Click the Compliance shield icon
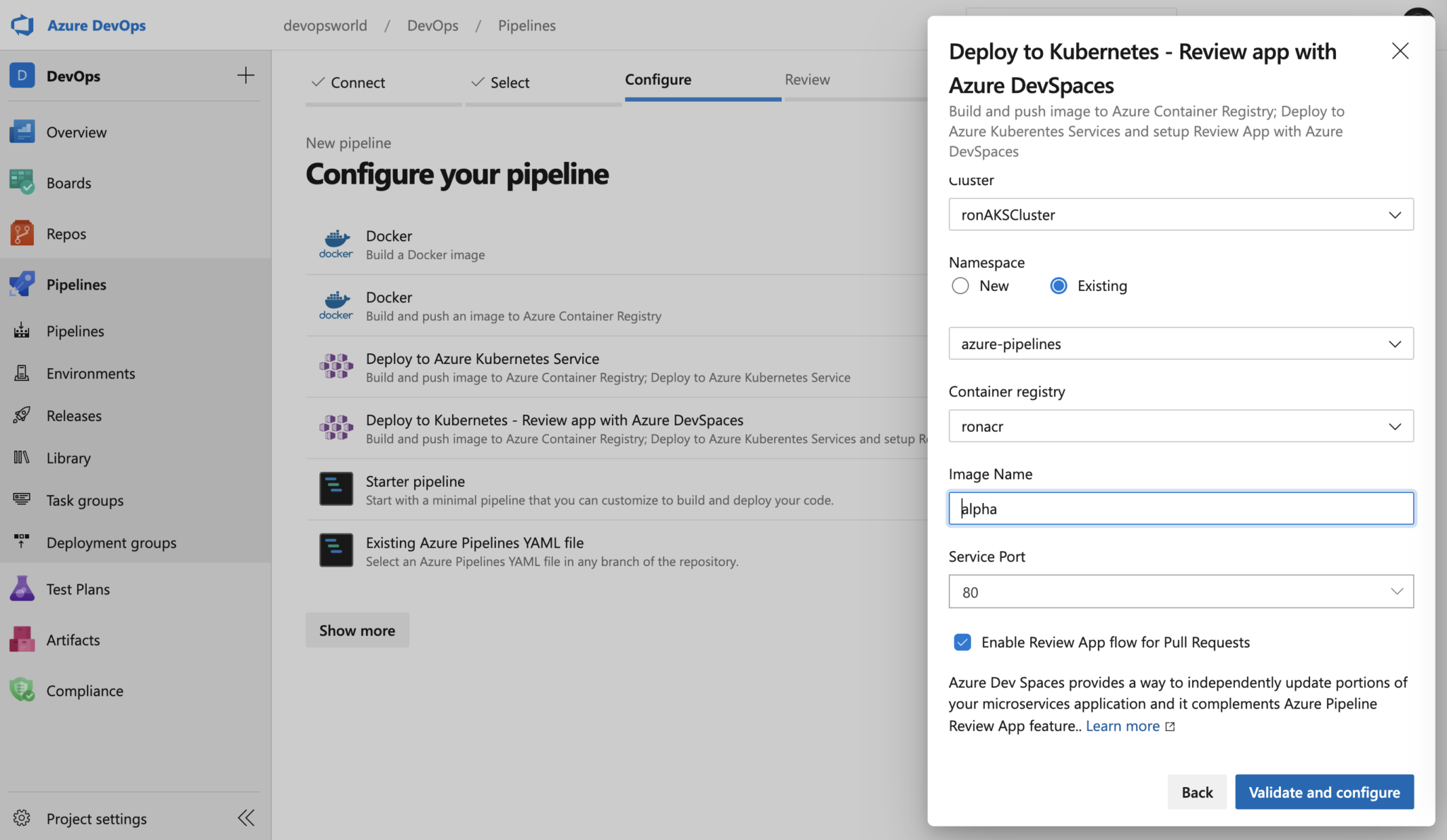Viewport: 1447px width, 840px height. click(22, 690)
